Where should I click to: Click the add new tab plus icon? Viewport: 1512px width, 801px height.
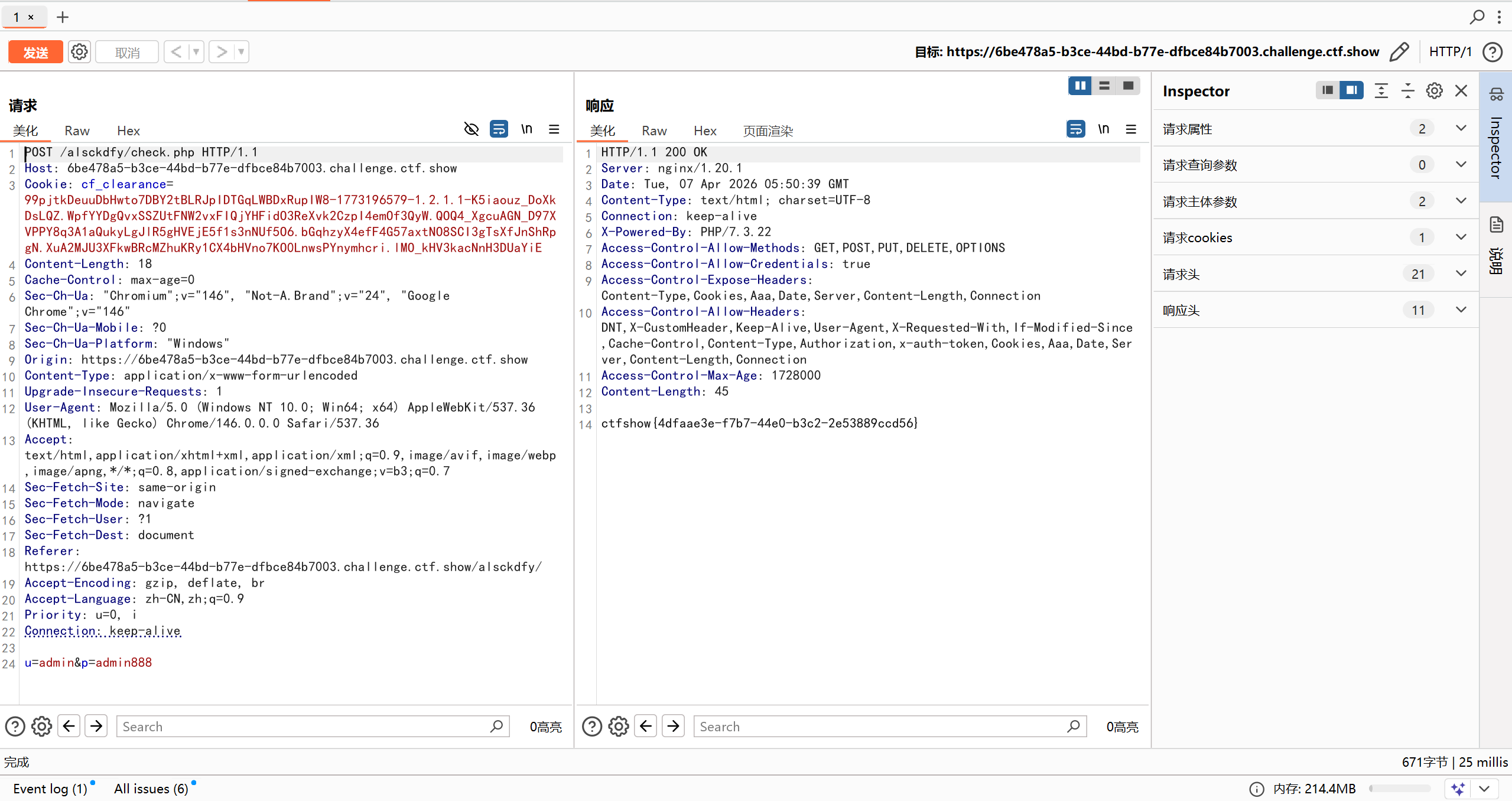tap(63, 17)
